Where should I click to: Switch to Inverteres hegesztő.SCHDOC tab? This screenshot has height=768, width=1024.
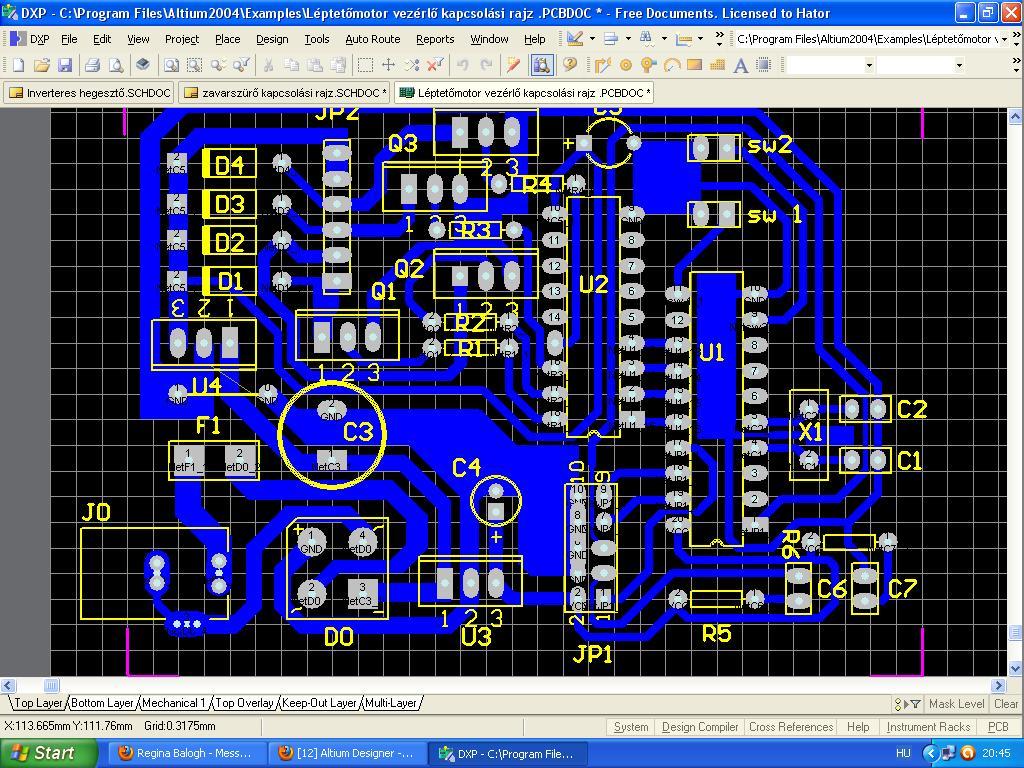coord(89,93)
